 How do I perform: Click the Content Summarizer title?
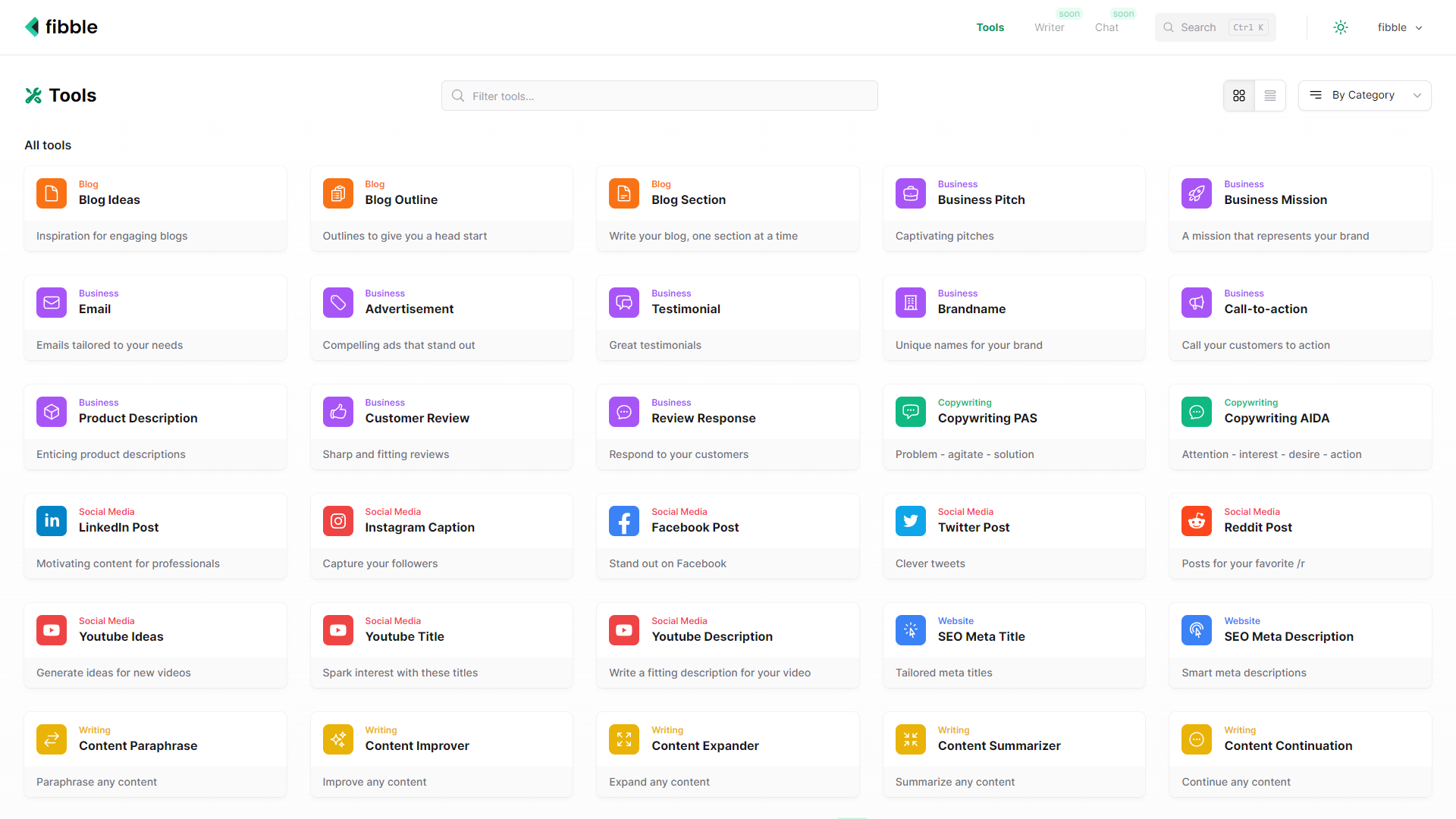point(999,746)
